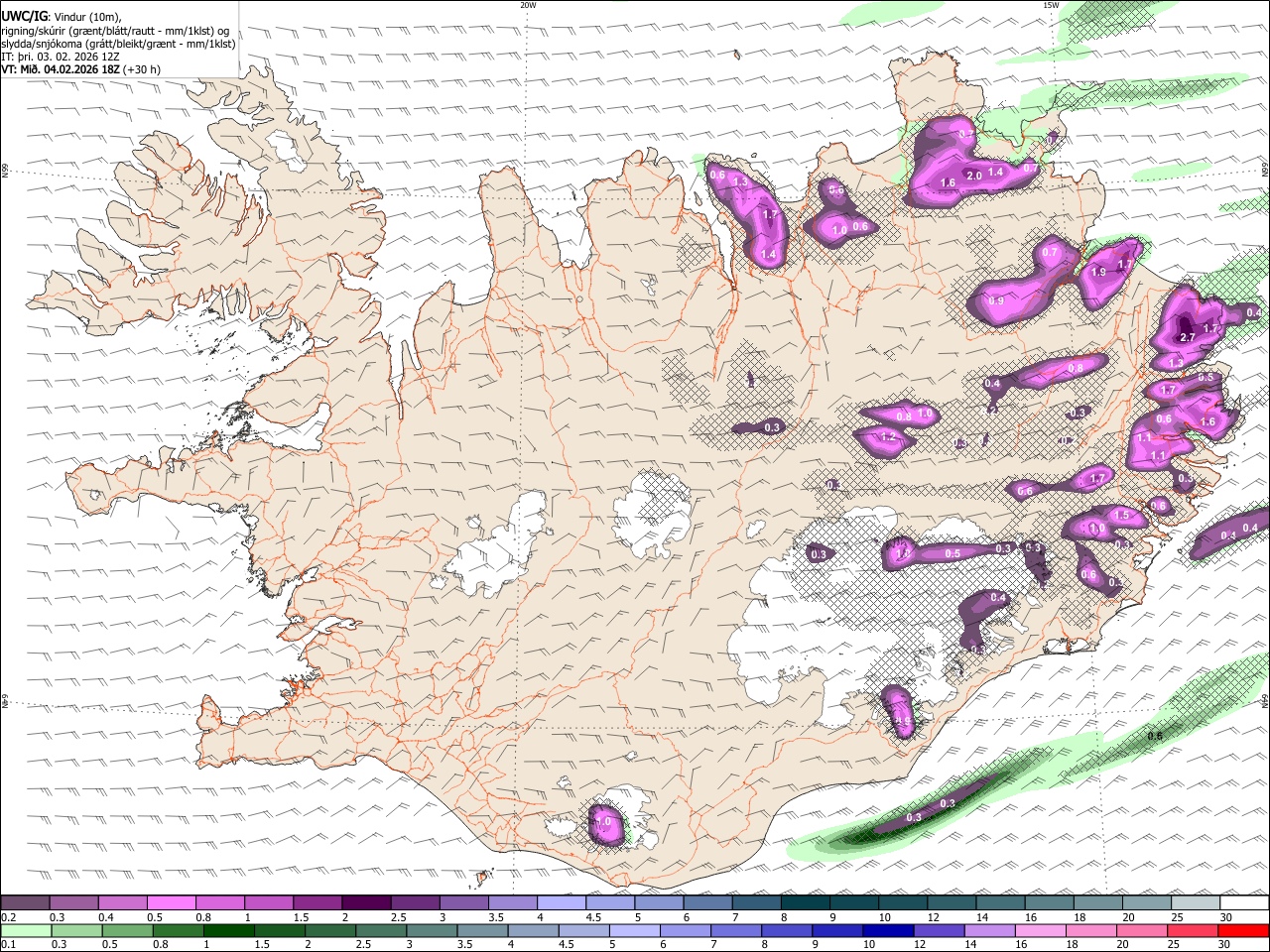Image resolution: width=1270 pixels, height=952 pixels.
Task: Click the top-row swatch between 1 and 1.5
Action: 269,902
